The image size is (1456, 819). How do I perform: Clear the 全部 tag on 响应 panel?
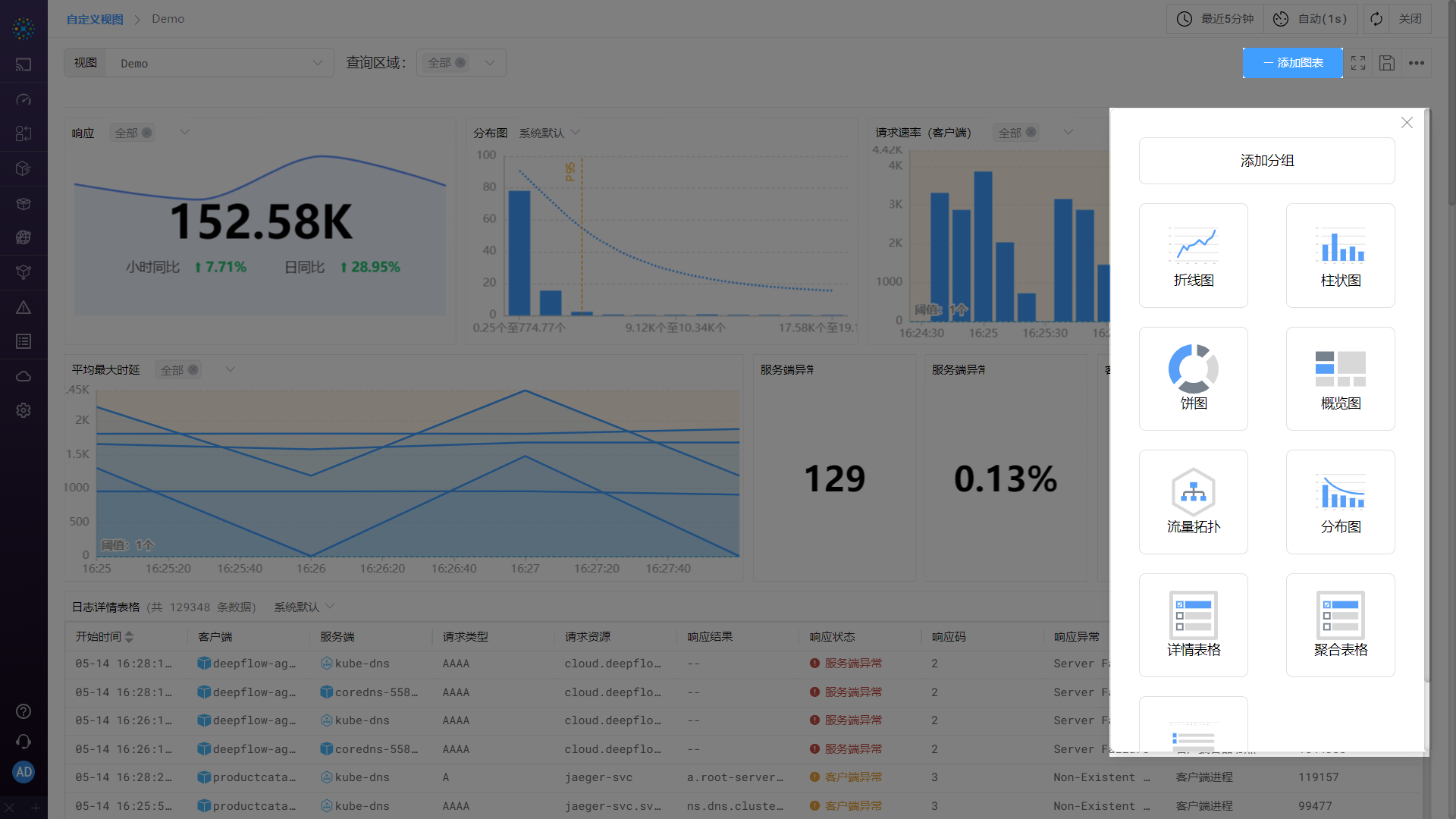point(147,133)
